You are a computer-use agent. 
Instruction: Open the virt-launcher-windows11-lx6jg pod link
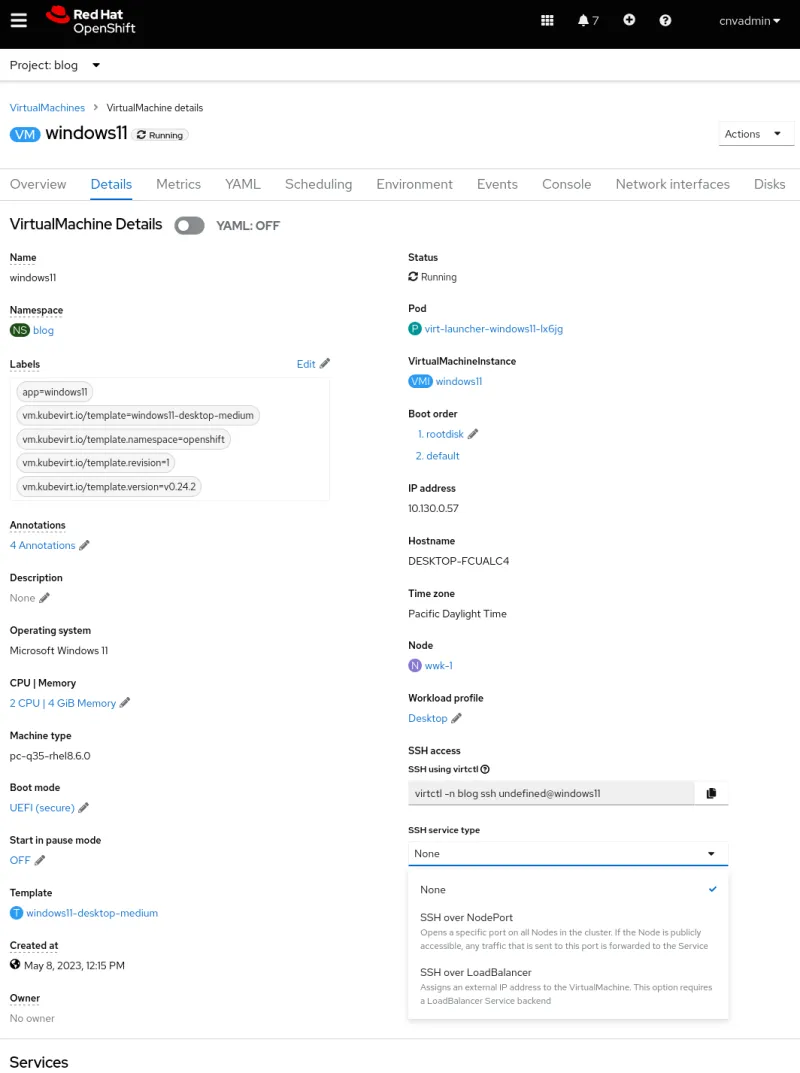coord(494,329)
